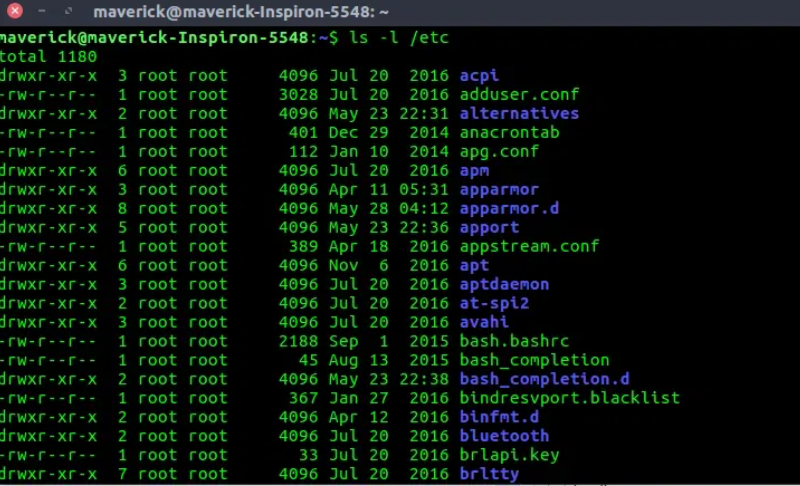800x486 pixels.
Task: Click the bash_completion.d directory name
Action: (544, 379)
